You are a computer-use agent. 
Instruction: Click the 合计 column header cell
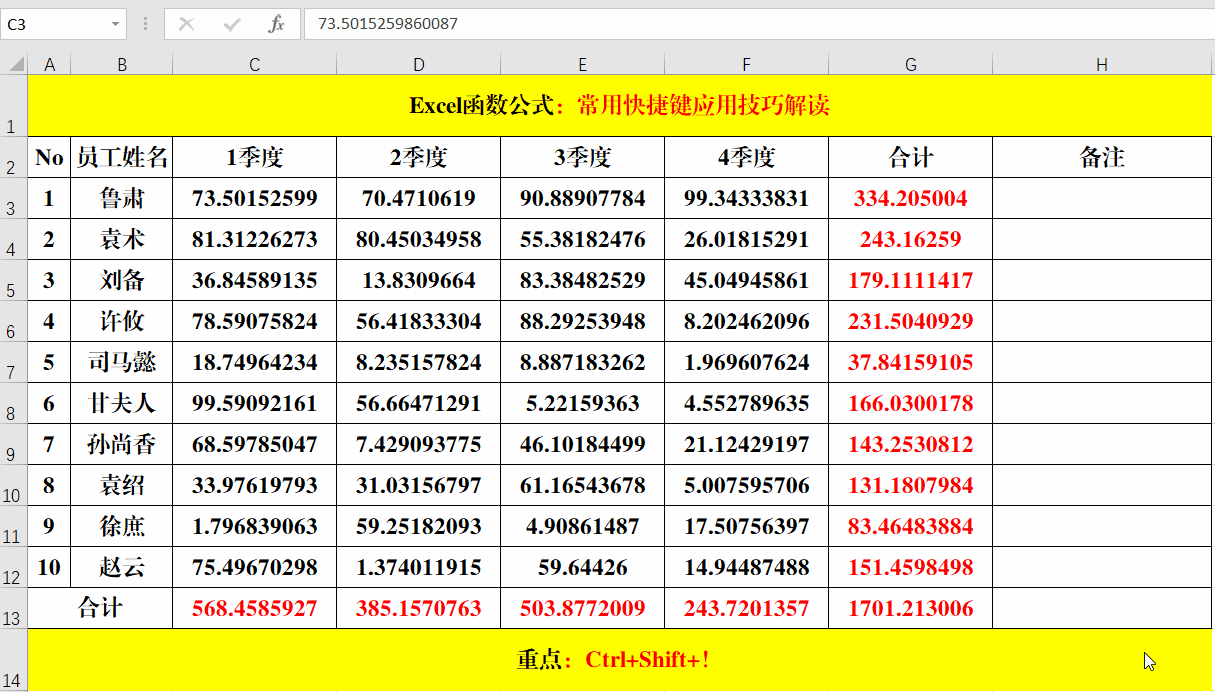click(x=911, y=157)
